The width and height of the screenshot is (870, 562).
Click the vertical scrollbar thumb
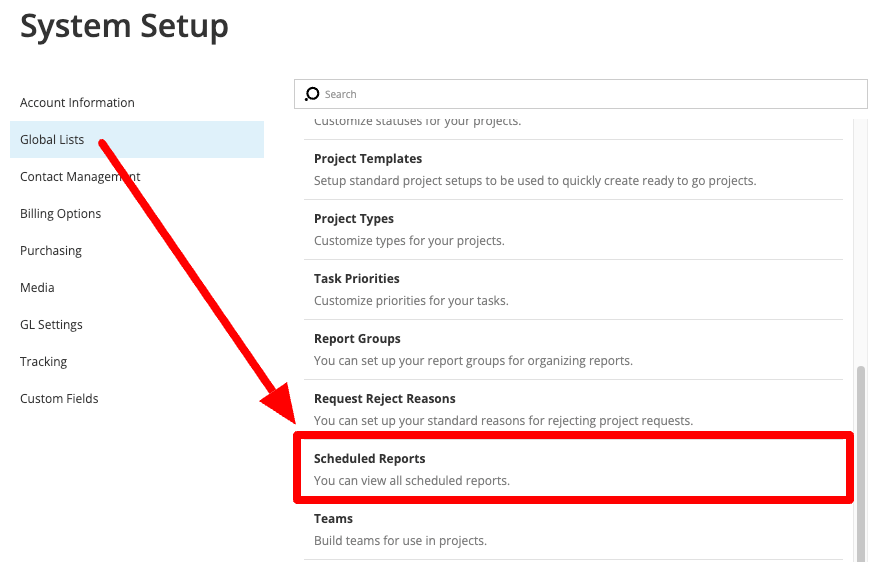(861, 463)
